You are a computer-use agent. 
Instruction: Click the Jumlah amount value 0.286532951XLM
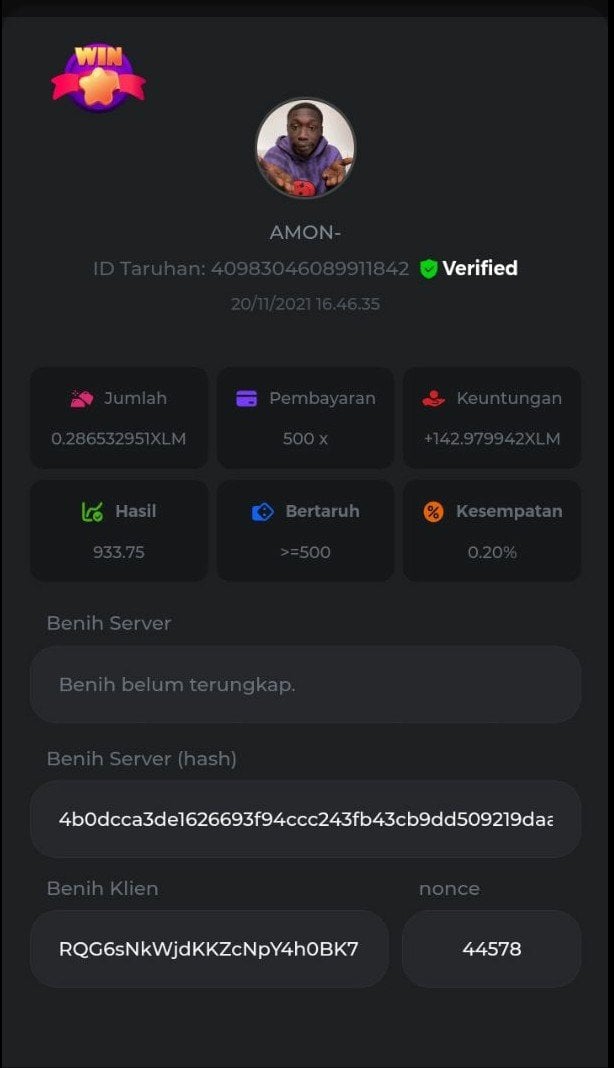tap(119, 439)
